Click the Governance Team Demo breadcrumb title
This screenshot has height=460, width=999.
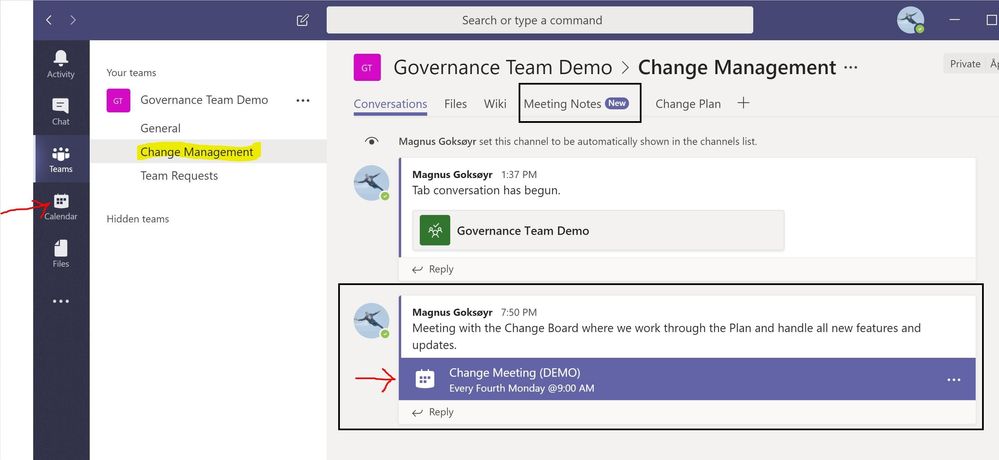coord(503,68)
